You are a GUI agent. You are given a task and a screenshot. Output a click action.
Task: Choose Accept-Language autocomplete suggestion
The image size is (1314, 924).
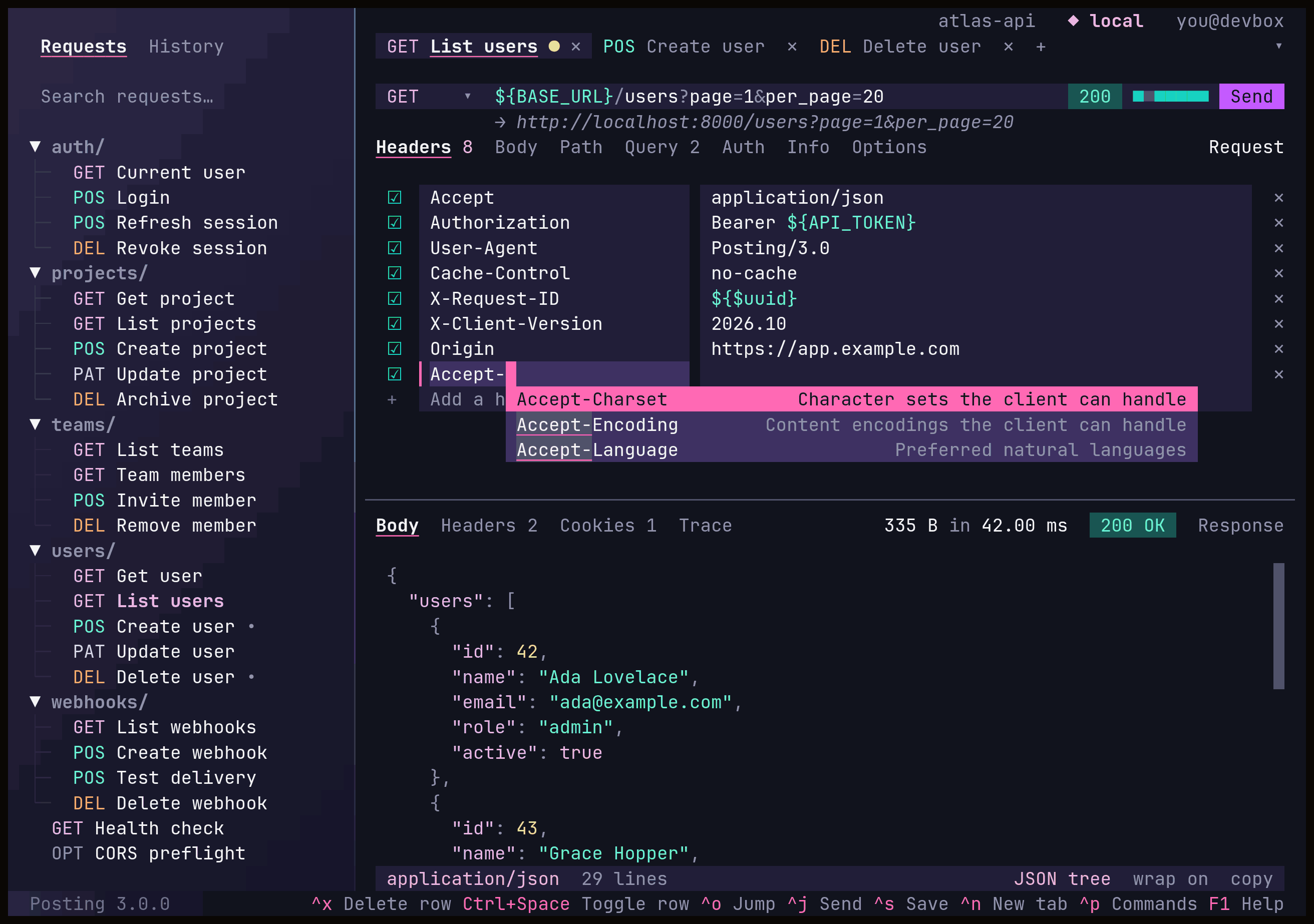(852, 449)
